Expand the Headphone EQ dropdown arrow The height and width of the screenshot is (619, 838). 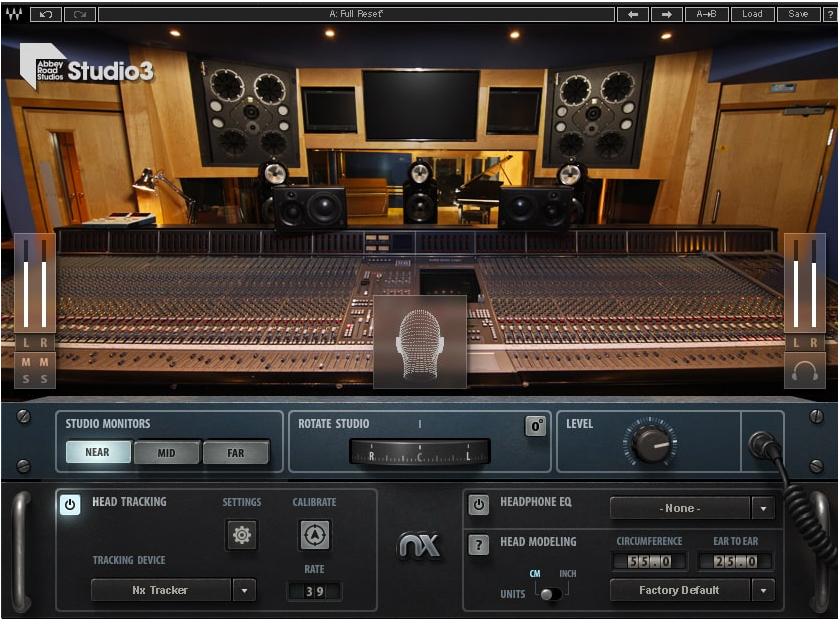coord(763,508)
